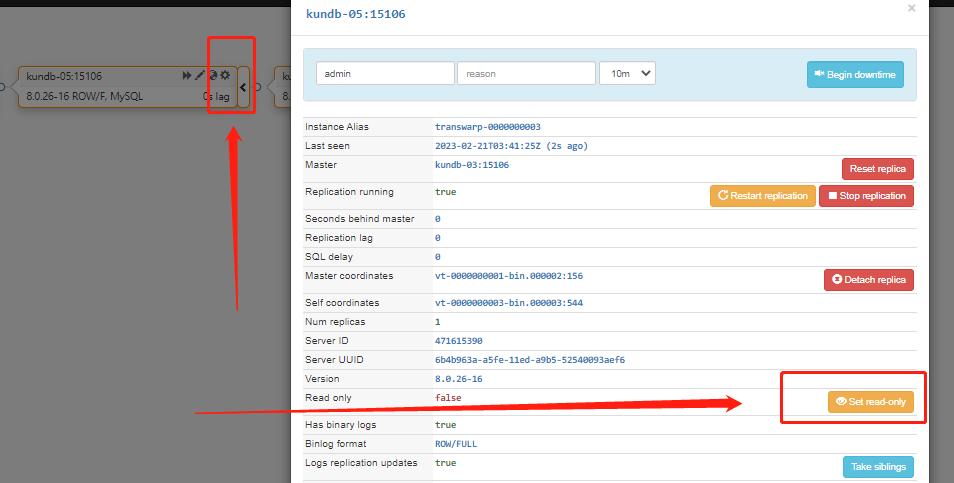Click the pencil edit icon on kundb-05 node
Viewport: 954px width, 483px height.
[x=200, y=76]
